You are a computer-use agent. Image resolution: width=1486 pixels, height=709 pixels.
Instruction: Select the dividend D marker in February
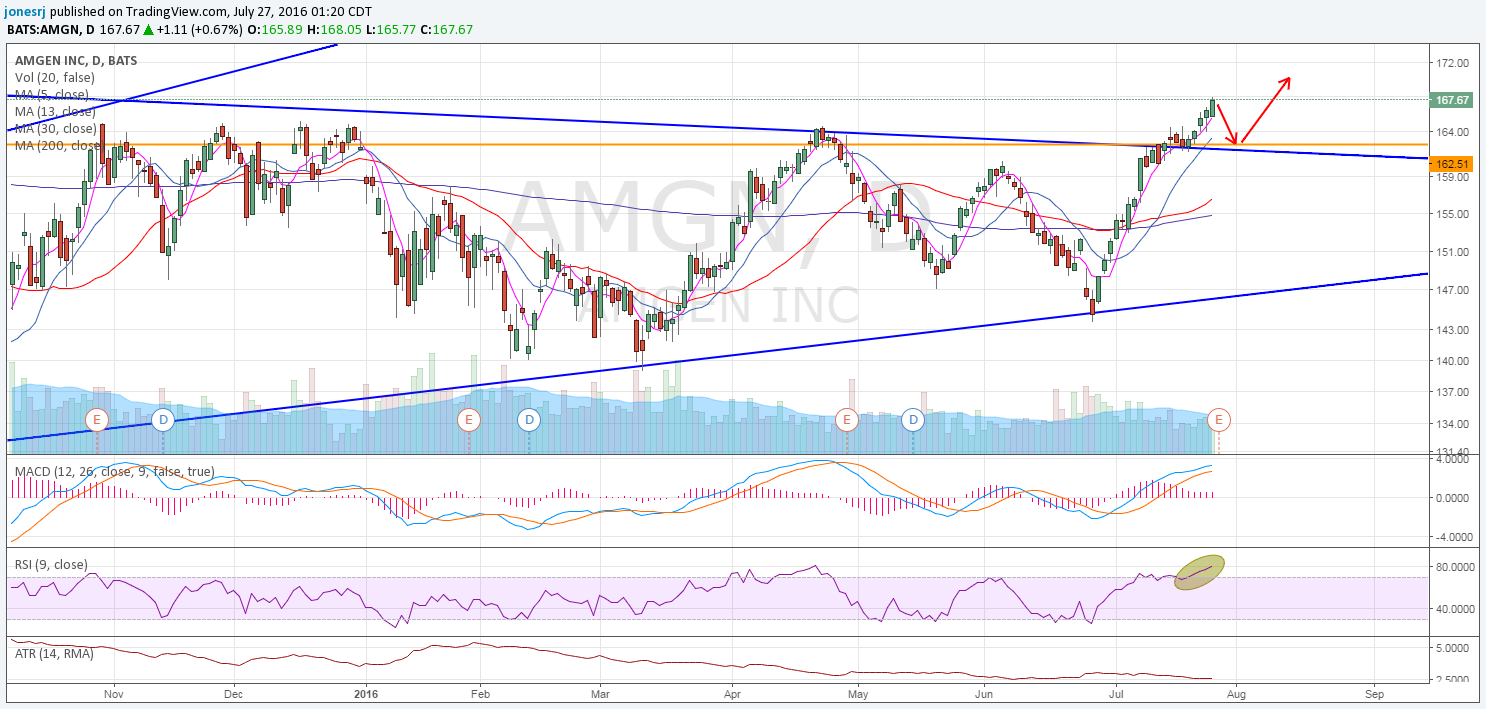(528, 419)
